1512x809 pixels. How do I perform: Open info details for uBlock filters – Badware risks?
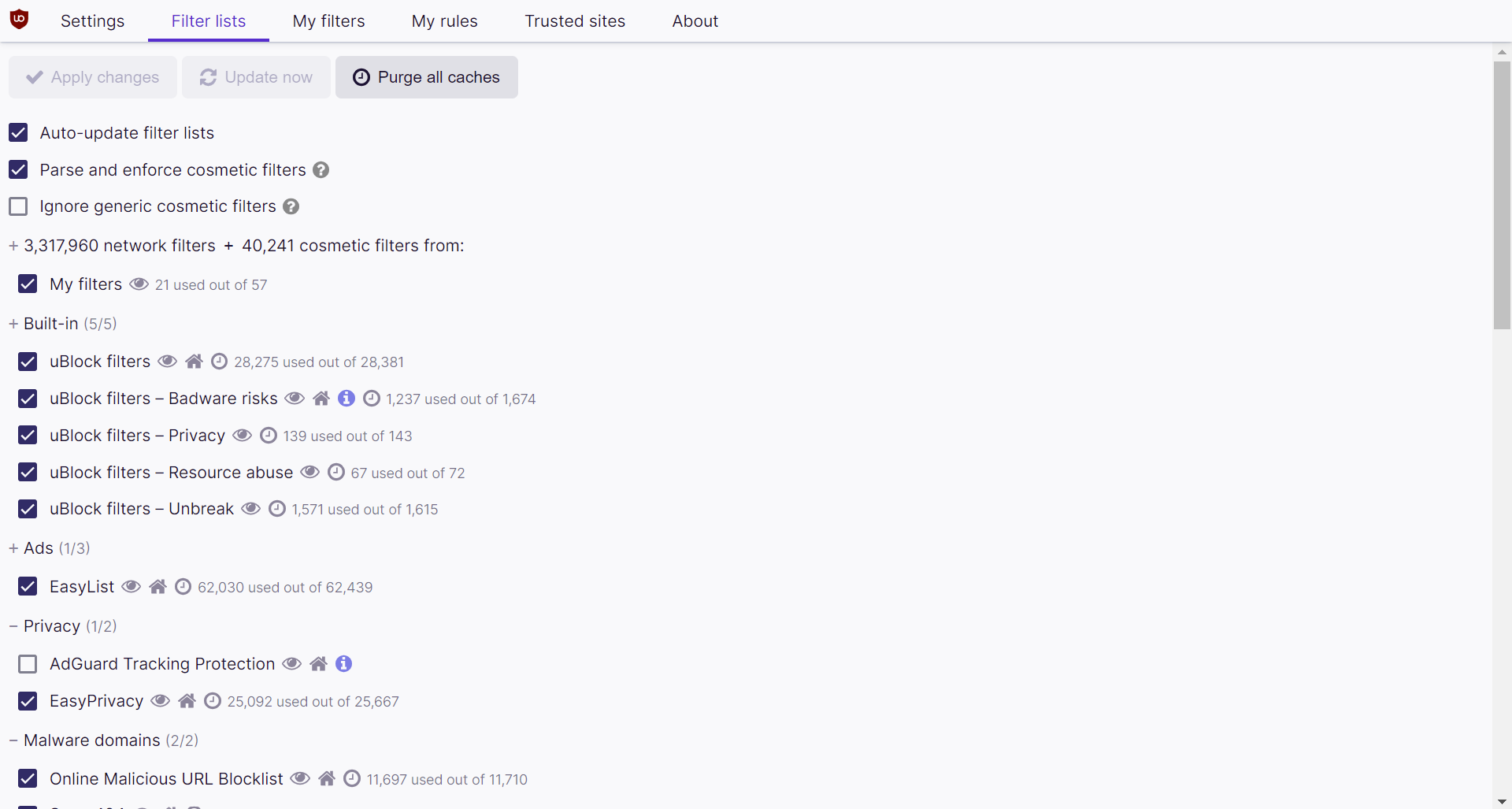tap(346, 399)
